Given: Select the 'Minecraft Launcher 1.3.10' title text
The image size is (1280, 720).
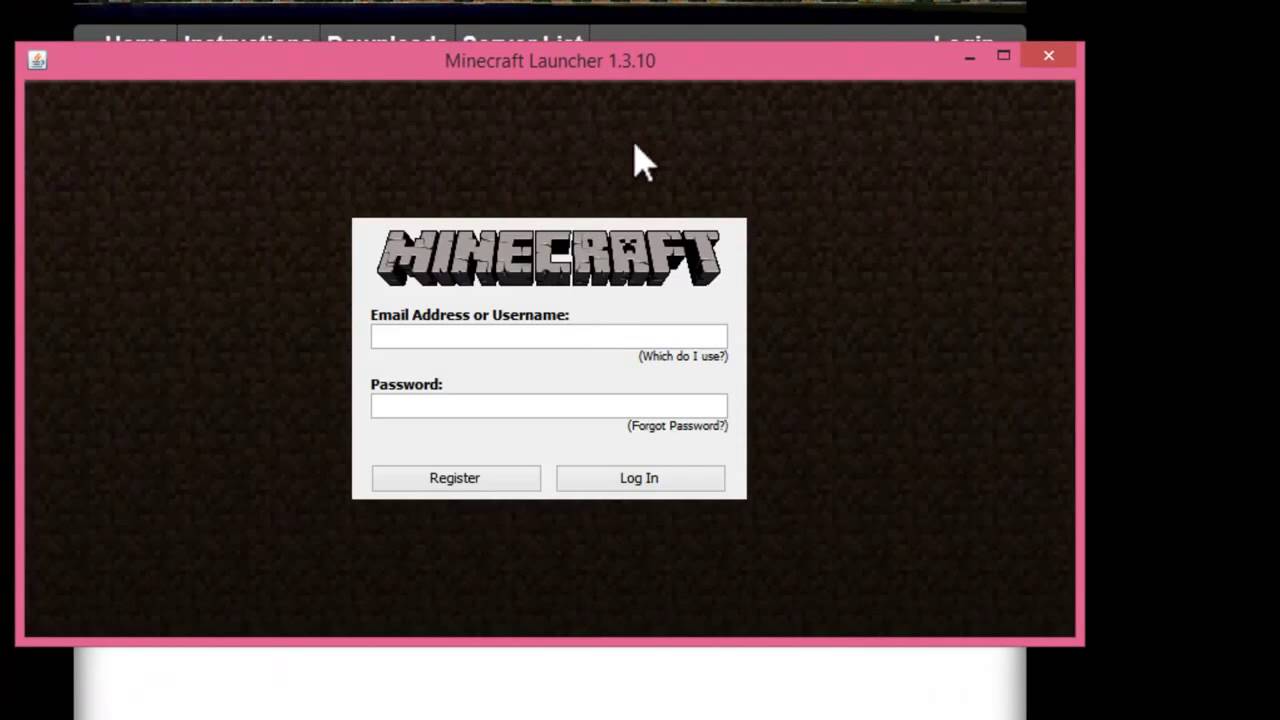Looking at the screenshot, I should click(550, 61).
